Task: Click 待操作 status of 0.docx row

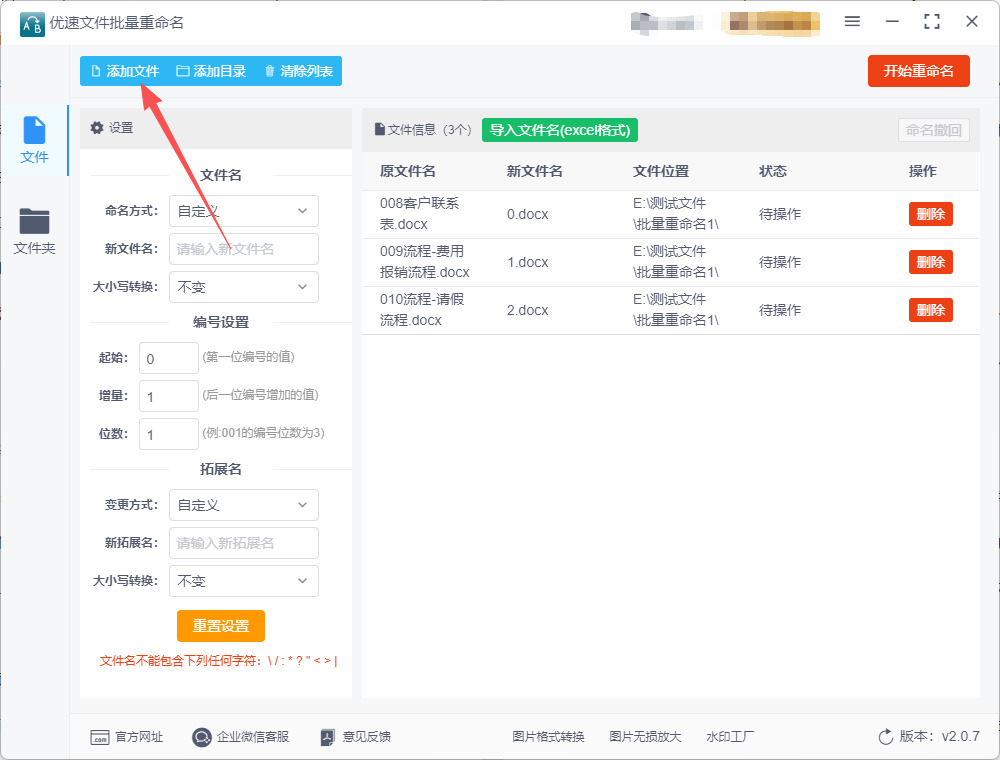Action: (779, 214)
